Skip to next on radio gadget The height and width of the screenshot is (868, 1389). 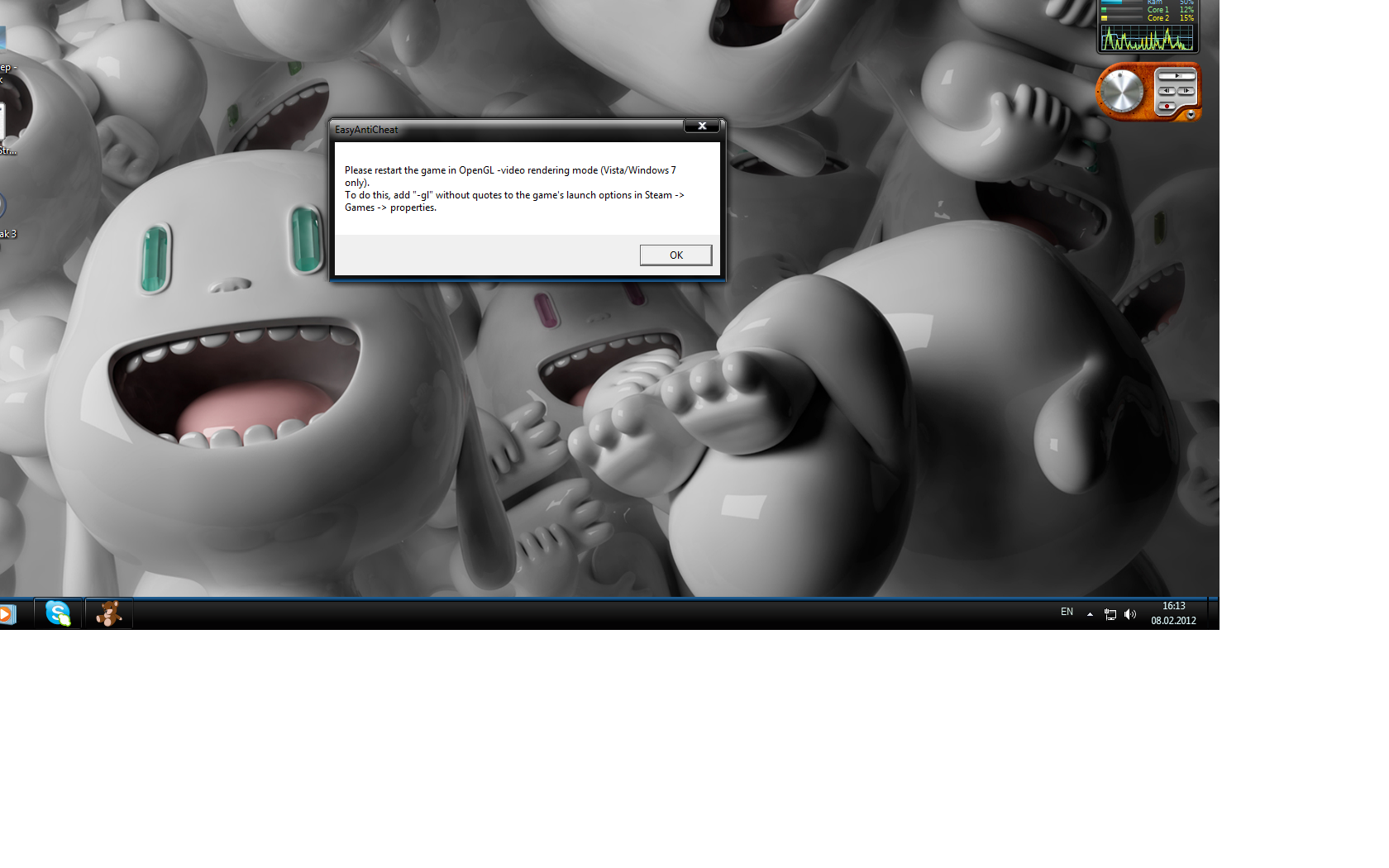[1186, 91]
